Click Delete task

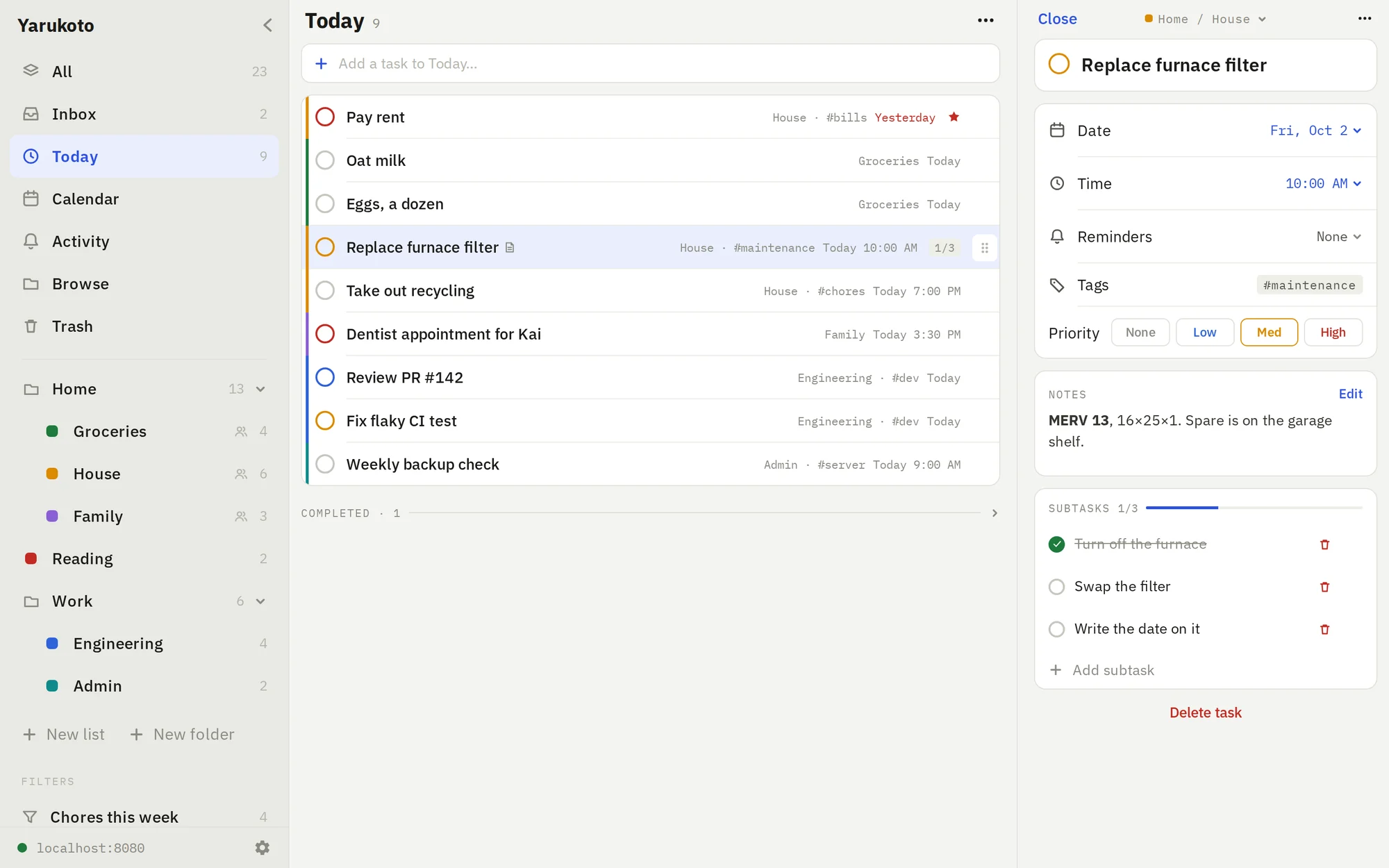(1205, 712)
